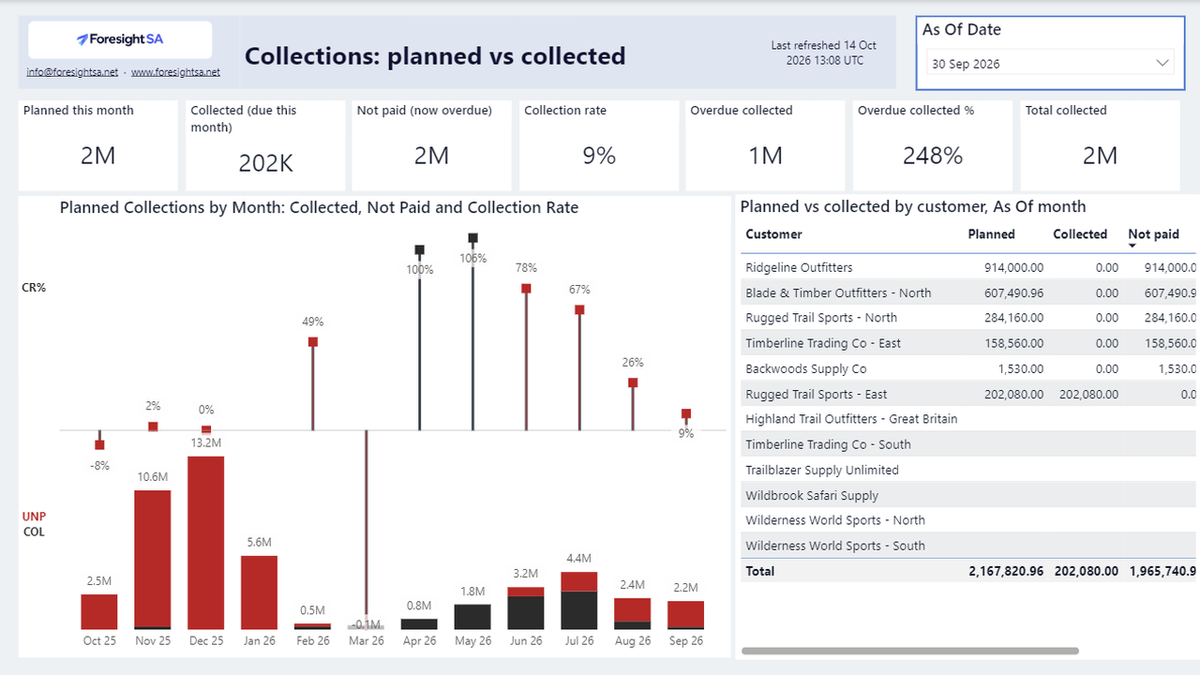Select Trailblazer Supply Unlimited customer
The width and height of the screenshot is (1200, 675).
pyautogui.click(x=822, y=470)
